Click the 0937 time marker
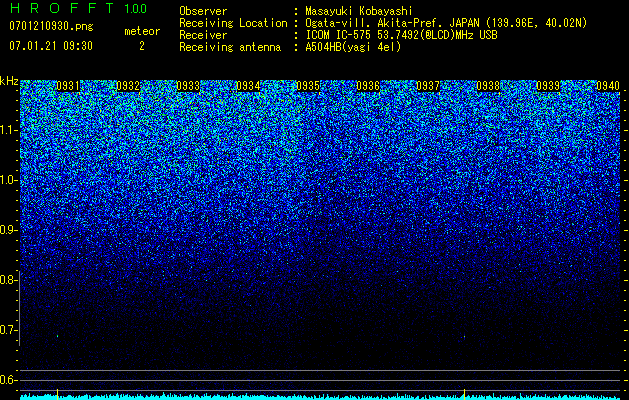Image resolution: width=629 pixels, height=400 pixels. coord(428,86)
